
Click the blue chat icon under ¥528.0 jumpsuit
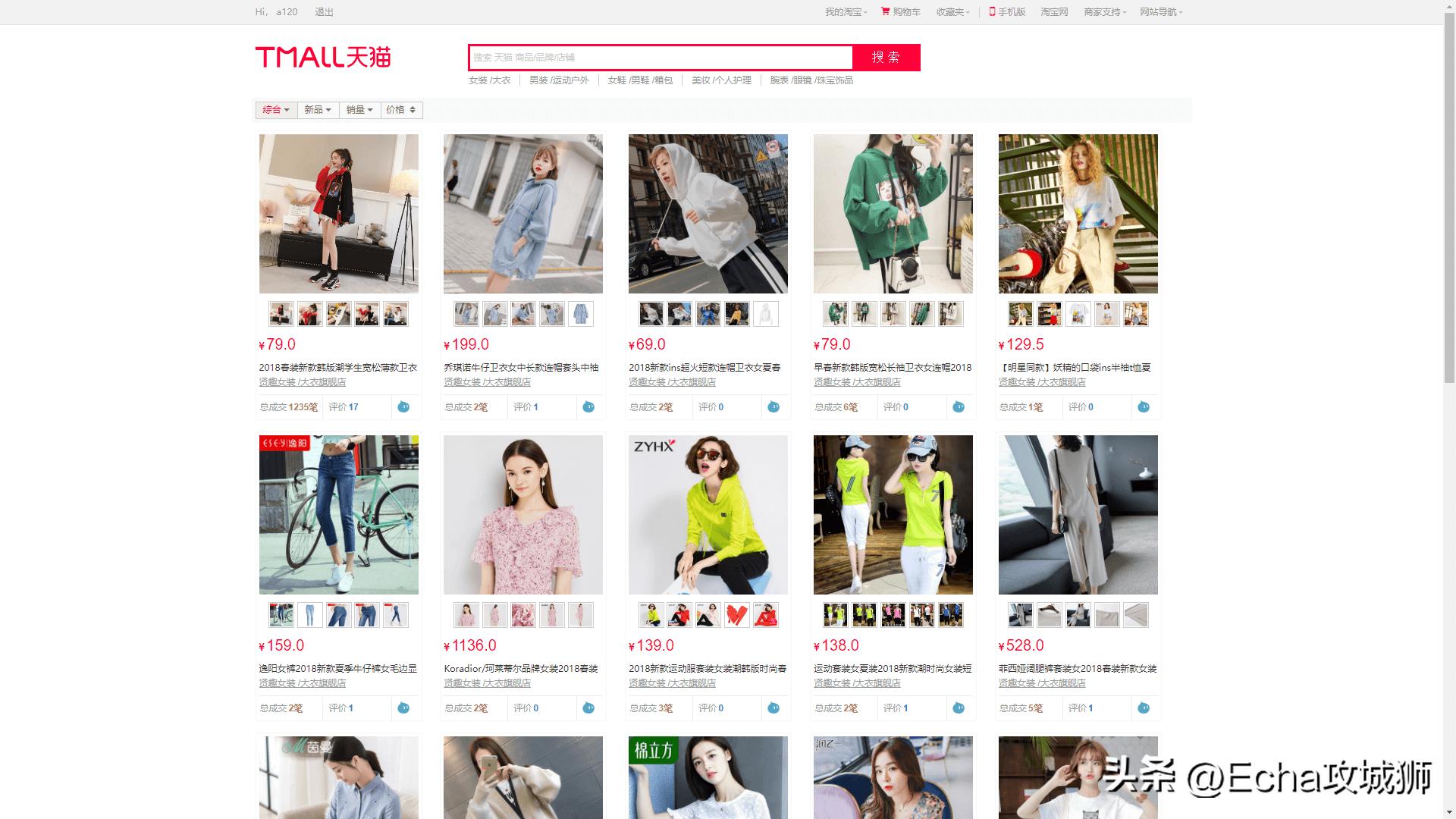pos(1144,708)
